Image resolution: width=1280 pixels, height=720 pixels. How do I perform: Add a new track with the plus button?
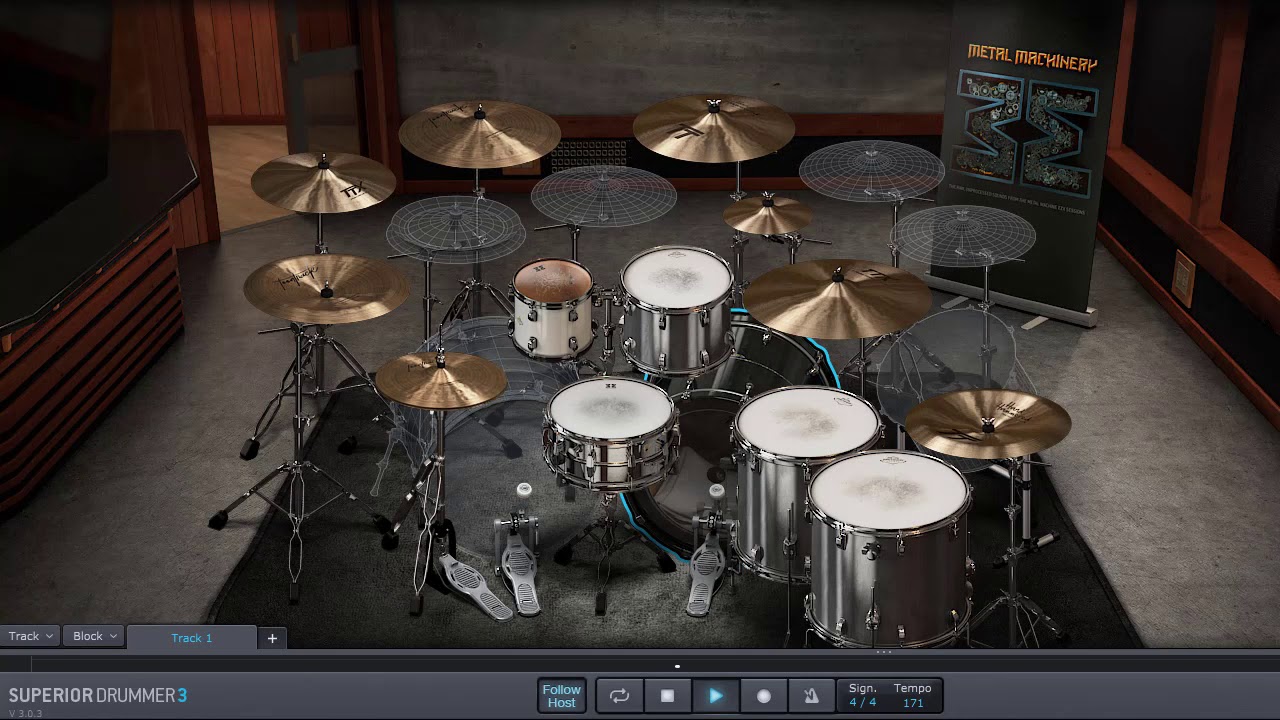[272, 637]
